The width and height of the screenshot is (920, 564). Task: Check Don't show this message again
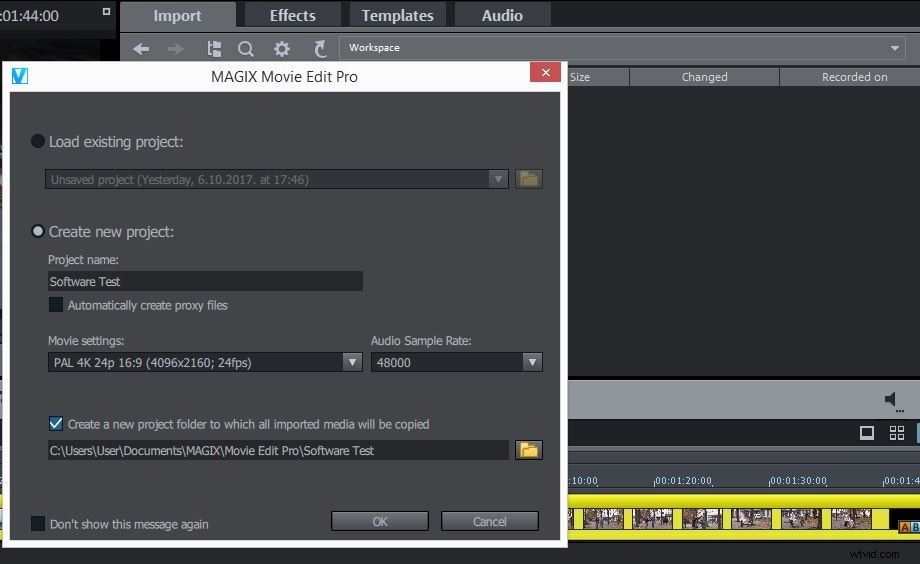(x=38, y=524)
